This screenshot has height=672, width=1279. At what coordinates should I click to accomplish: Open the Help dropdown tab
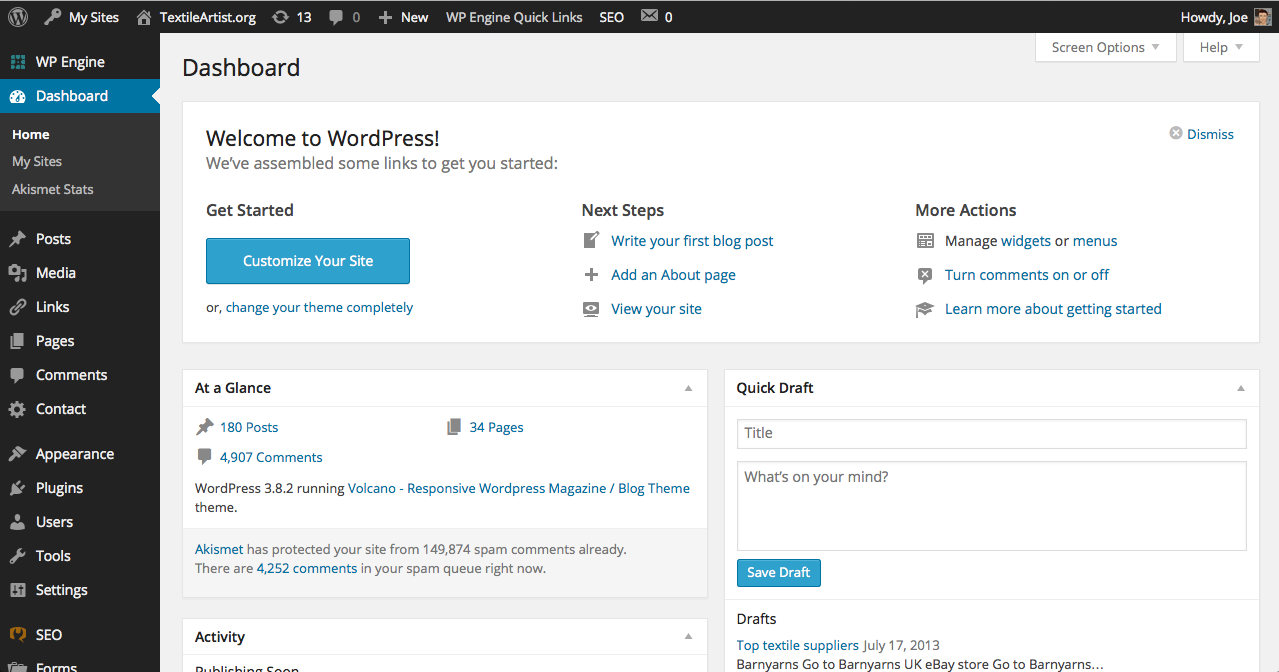coord(1221,47)
